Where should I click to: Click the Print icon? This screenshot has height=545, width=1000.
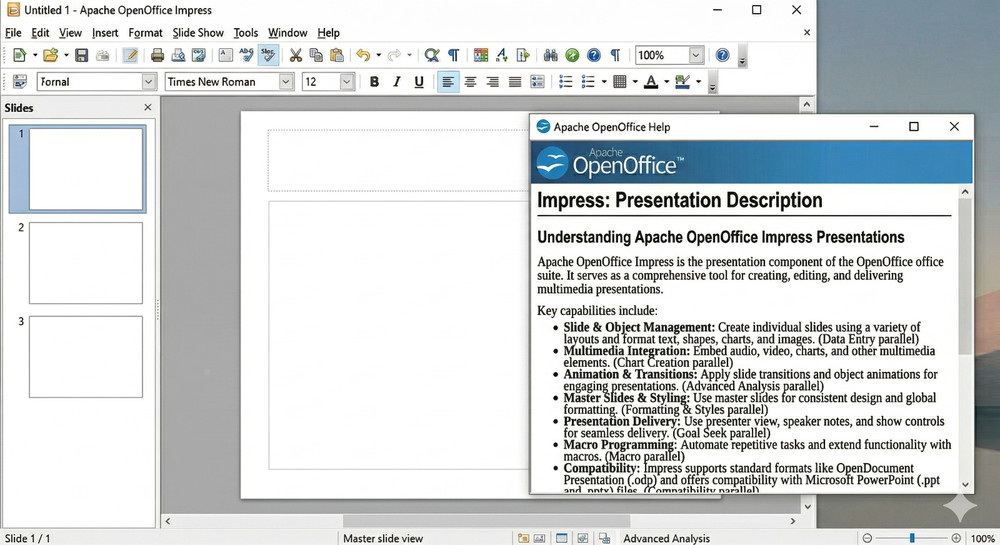tap(158, 55)
